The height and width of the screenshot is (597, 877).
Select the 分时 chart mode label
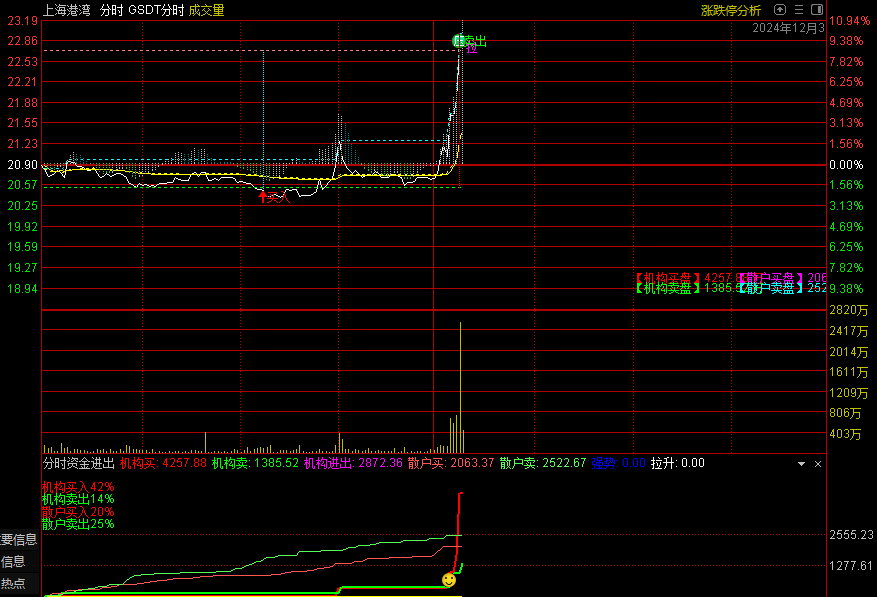click(111, 10)
